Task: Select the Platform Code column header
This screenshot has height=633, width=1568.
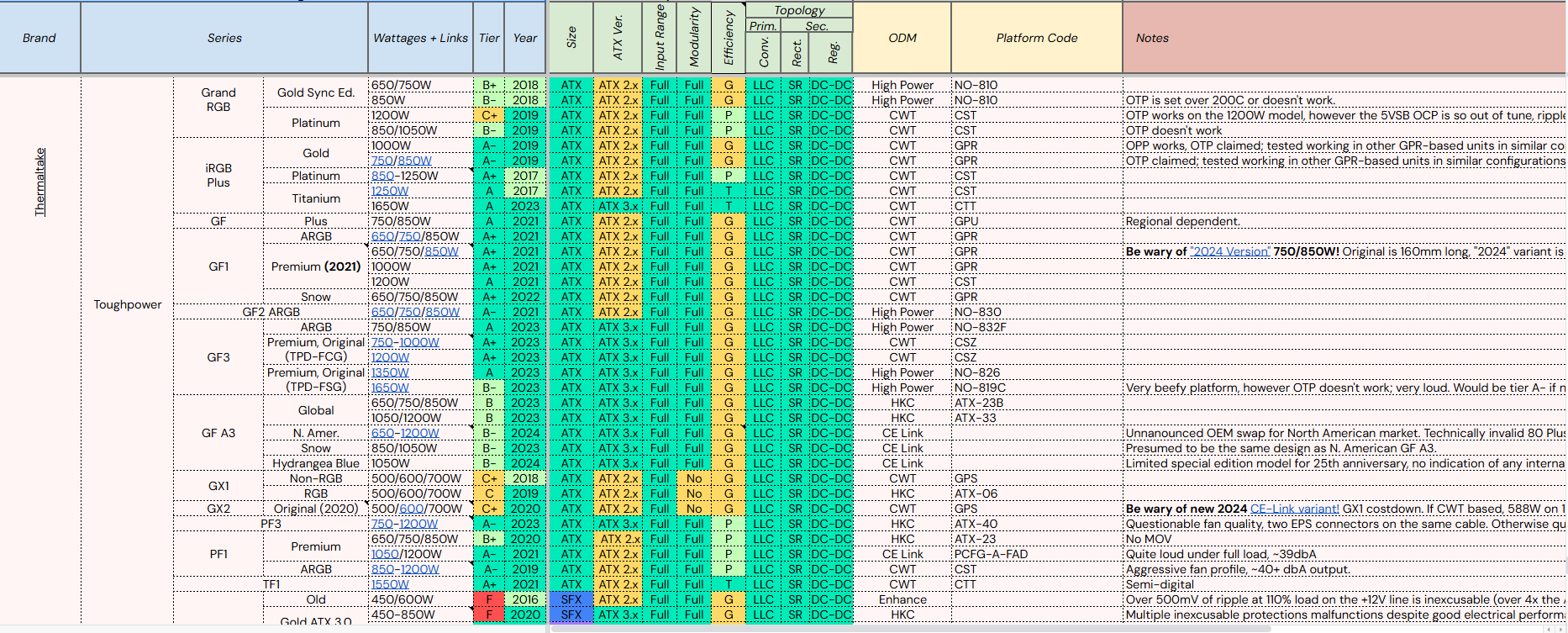Action: pyautogui.click(x=1037, y=38)
